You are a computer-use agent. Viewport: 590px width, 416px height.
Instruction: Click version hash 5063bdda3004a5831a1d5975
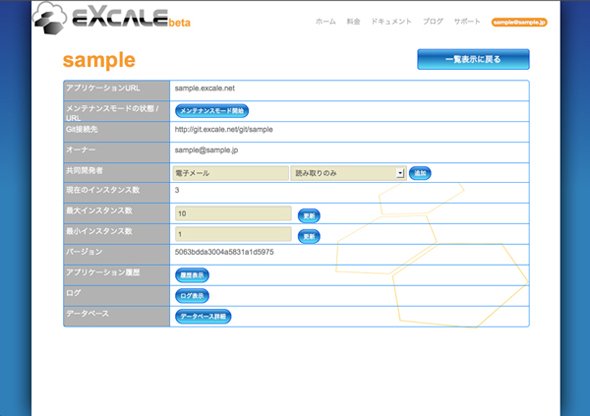(224, 252)
